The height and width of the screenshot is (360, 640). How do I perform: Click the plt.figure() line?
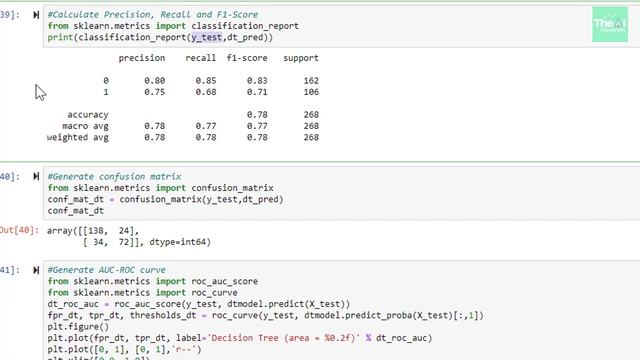click(78, 327)
